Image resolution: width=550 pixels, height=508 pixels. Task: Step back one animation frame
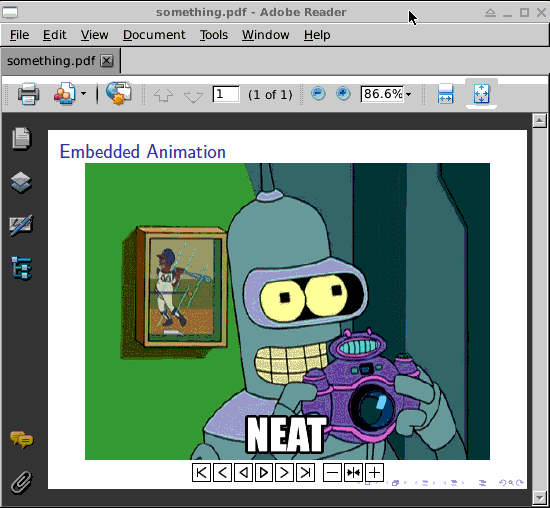(222, 473)
